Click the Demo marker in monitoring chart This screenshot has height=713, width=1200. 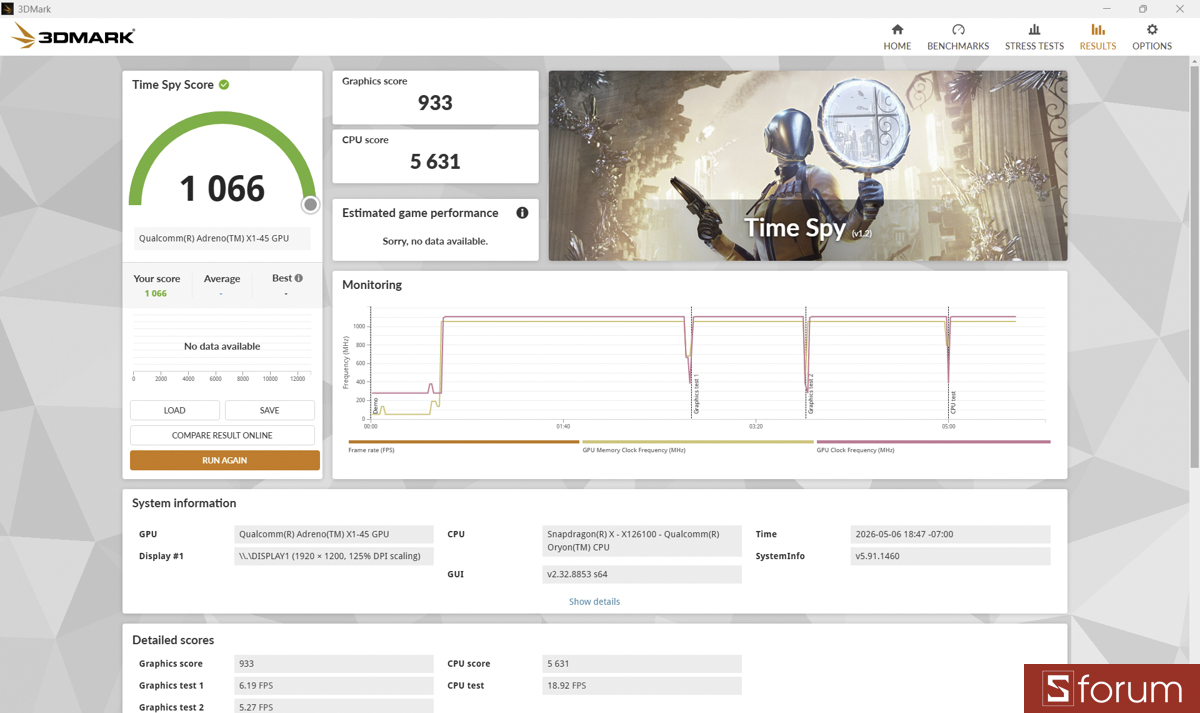pos(375,408)
